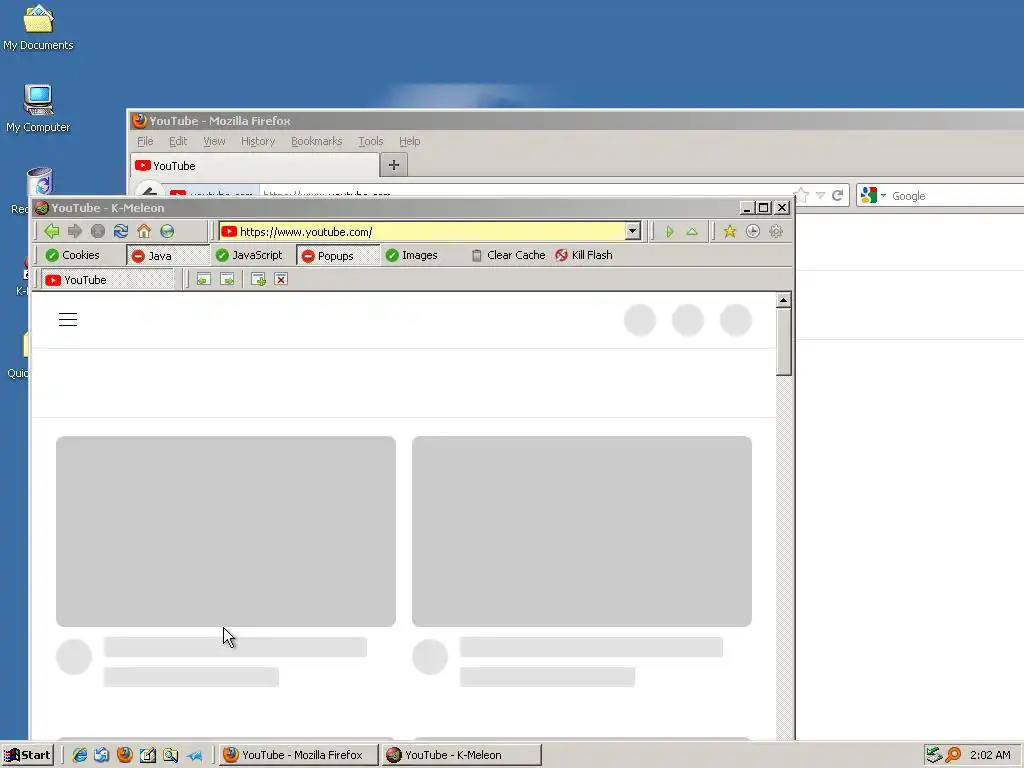
Task: Open My Computer desktop icon
Action: coord(38,109)
